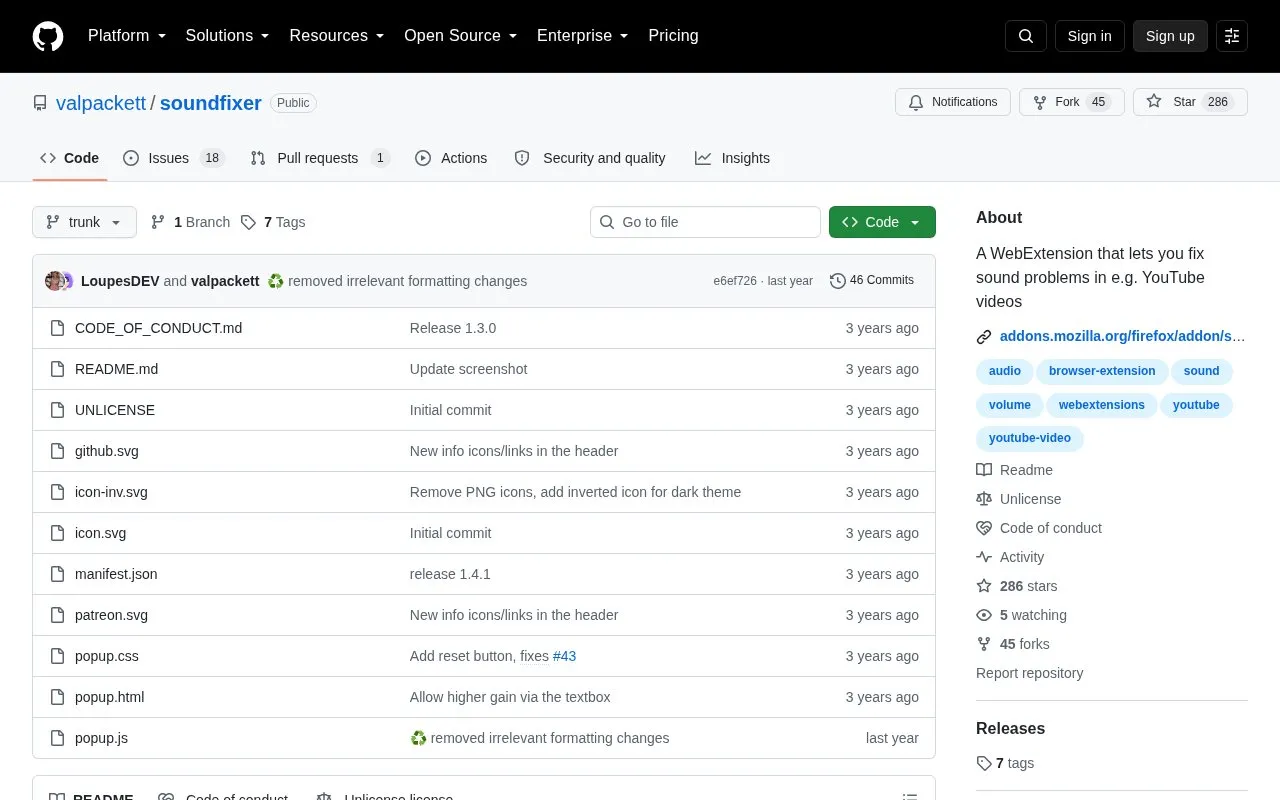1280x800 pixels.
Task: Click the LoupesDEV avatar image
Action: (x=55, y=281)
